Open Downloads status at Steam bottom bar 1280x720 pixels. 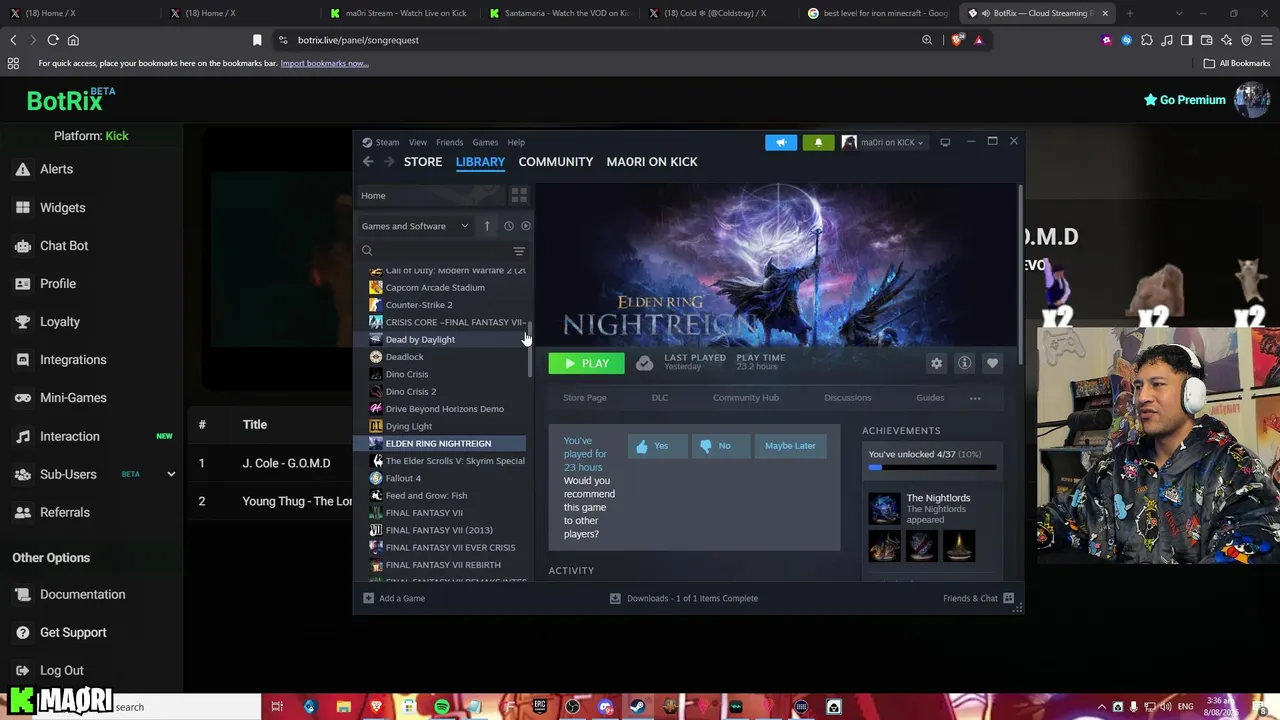point(684,598)
